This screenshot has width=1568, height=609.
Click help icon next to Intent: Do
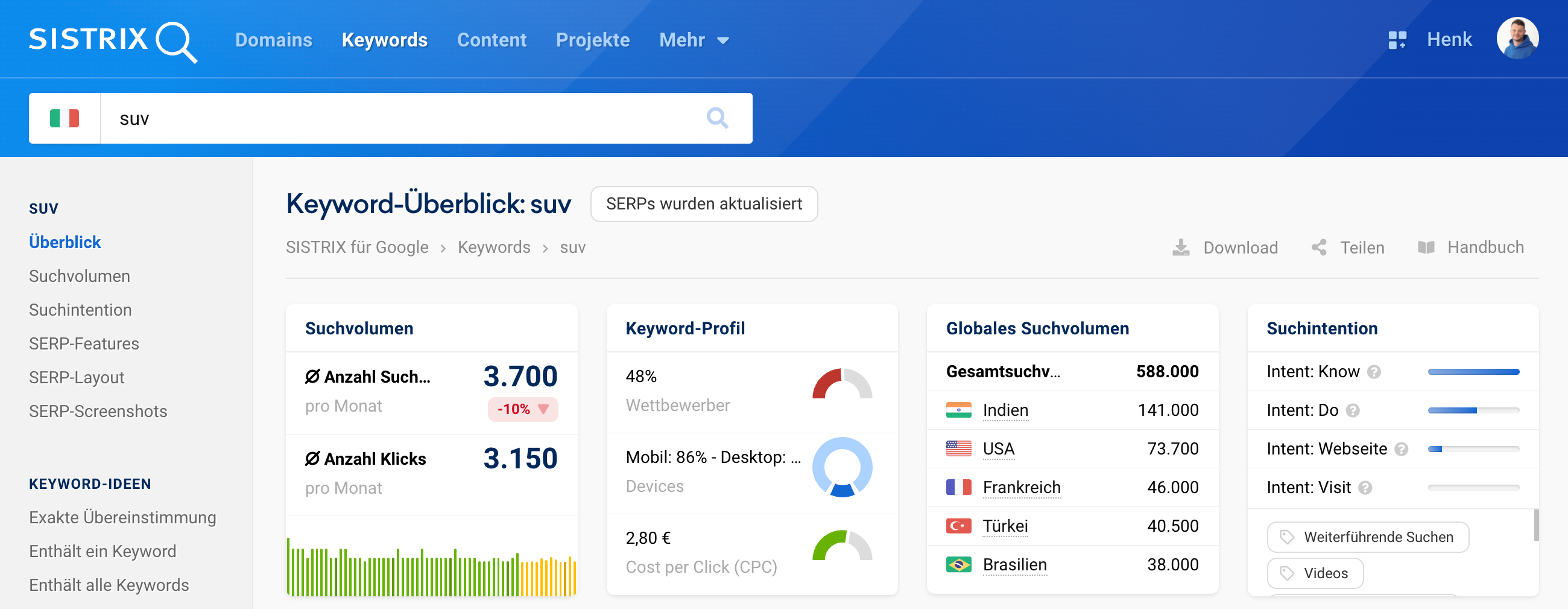pyautogui.click(x=1353, y=411)
